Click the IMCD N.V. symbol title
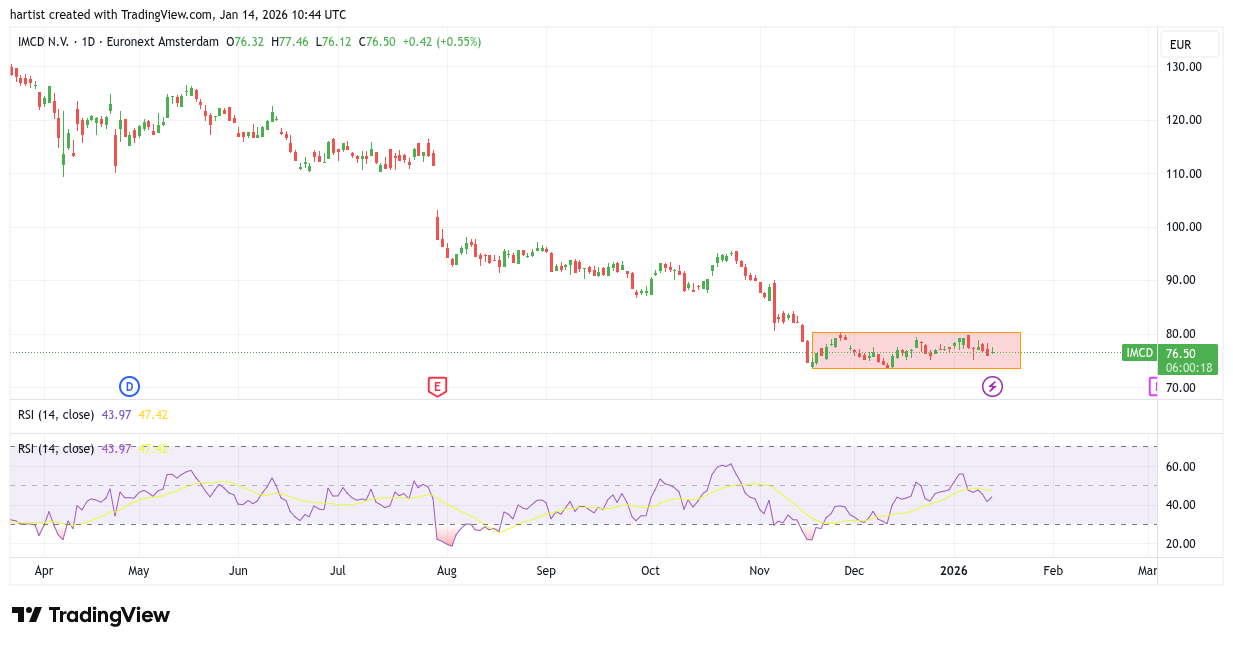The height and width of the screenshot is (645, 1233). tap(53, 42)
